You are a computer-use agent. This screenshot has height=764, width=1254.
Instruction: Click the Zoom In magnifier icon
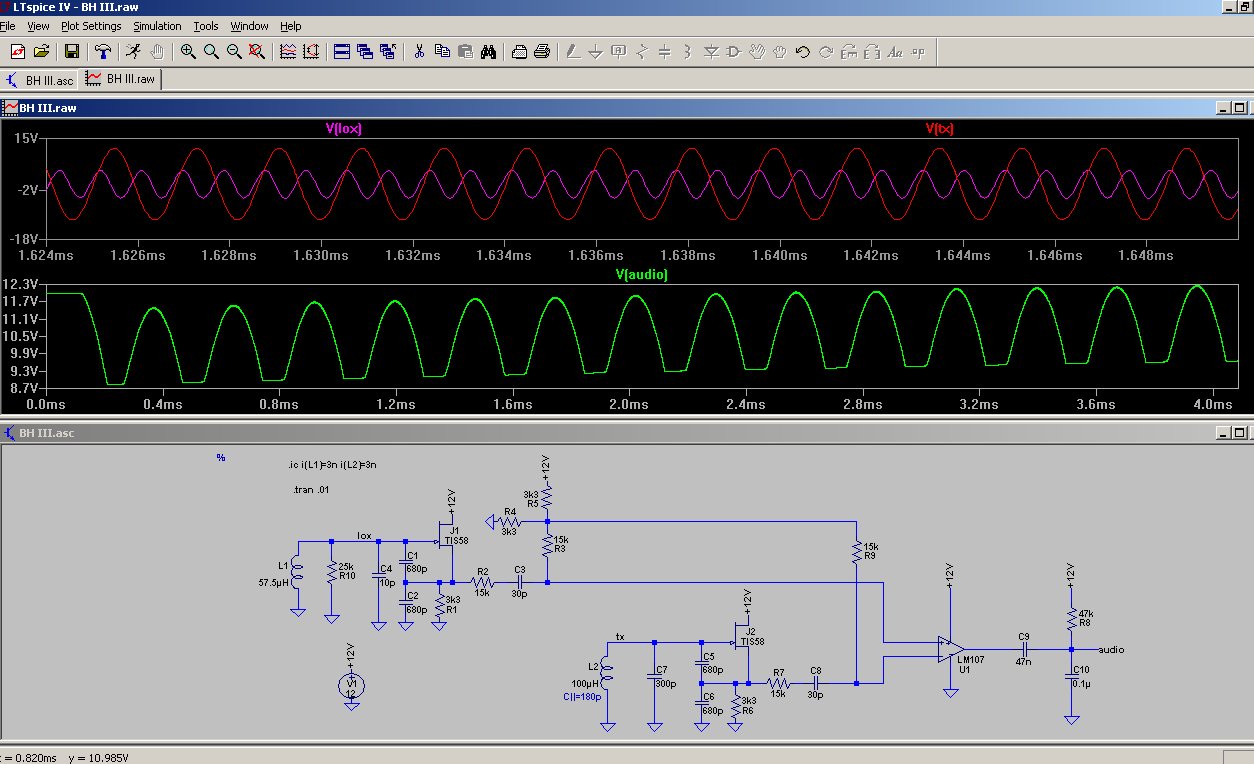[188, 51]
